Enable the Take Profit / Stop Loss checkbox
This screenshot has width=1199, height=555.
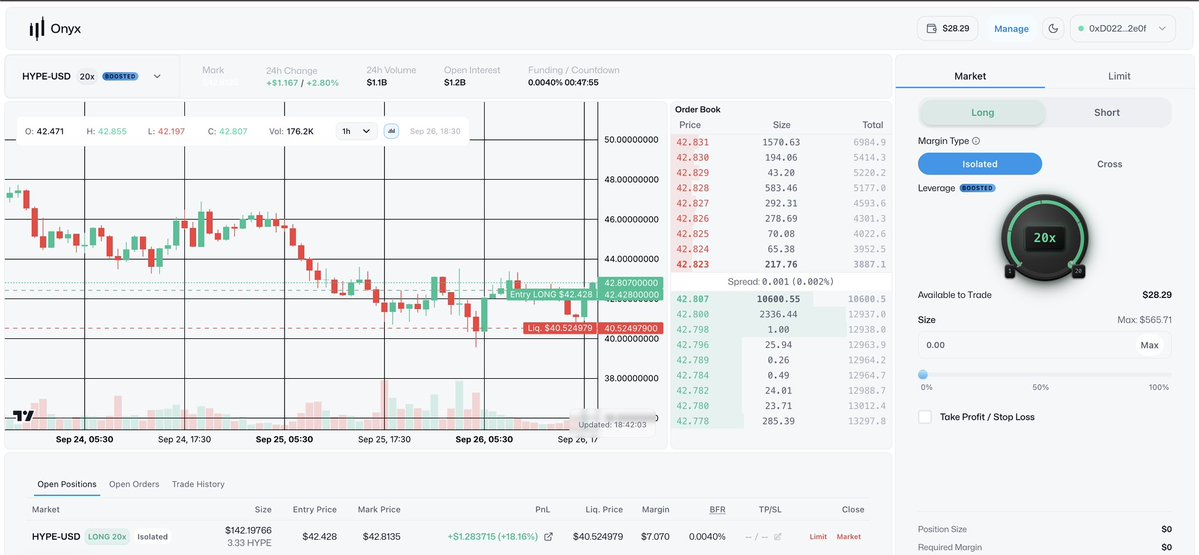point(925,417)
